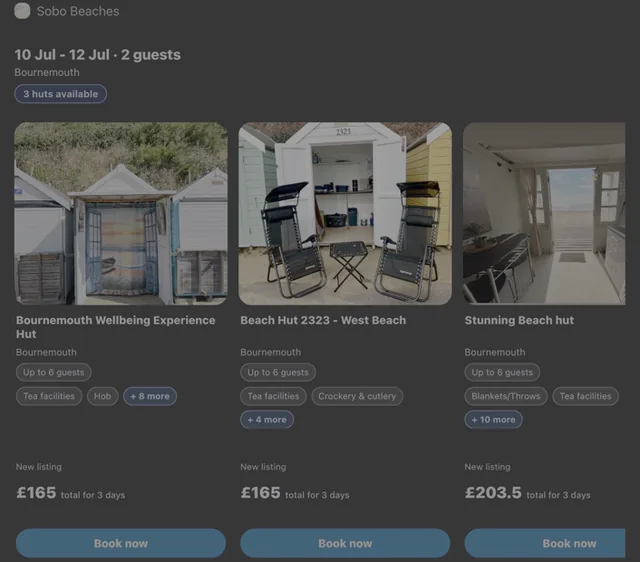Image resolution: width=640 pixels, height=562 pixels.
Task: Click the Hob amenity tag
Action: (x=102, y=396)
